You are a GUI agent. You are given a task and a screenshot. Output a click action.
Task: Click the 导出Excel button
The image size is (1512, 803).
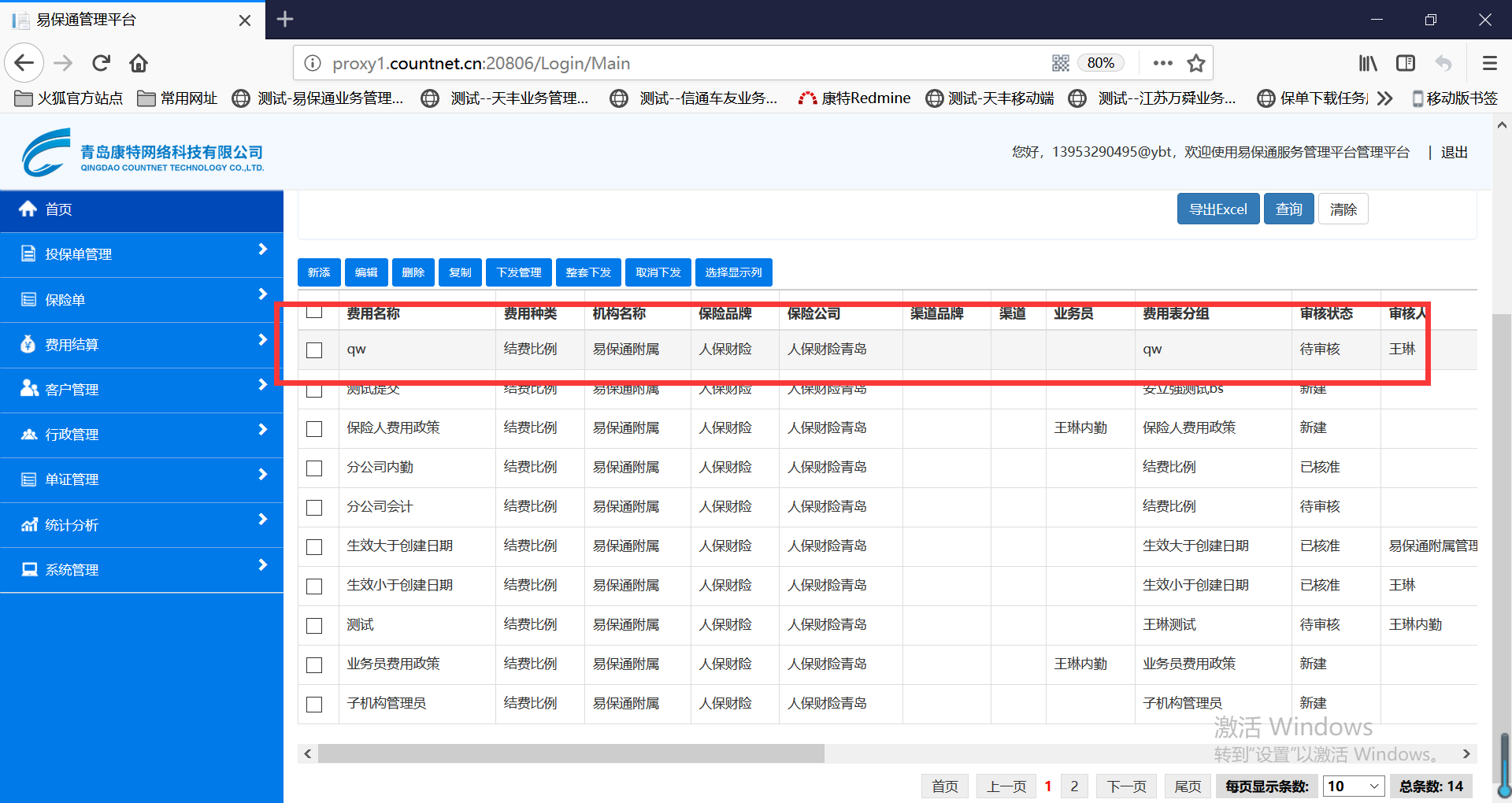pyautogui.click(x=1217, y=209)
